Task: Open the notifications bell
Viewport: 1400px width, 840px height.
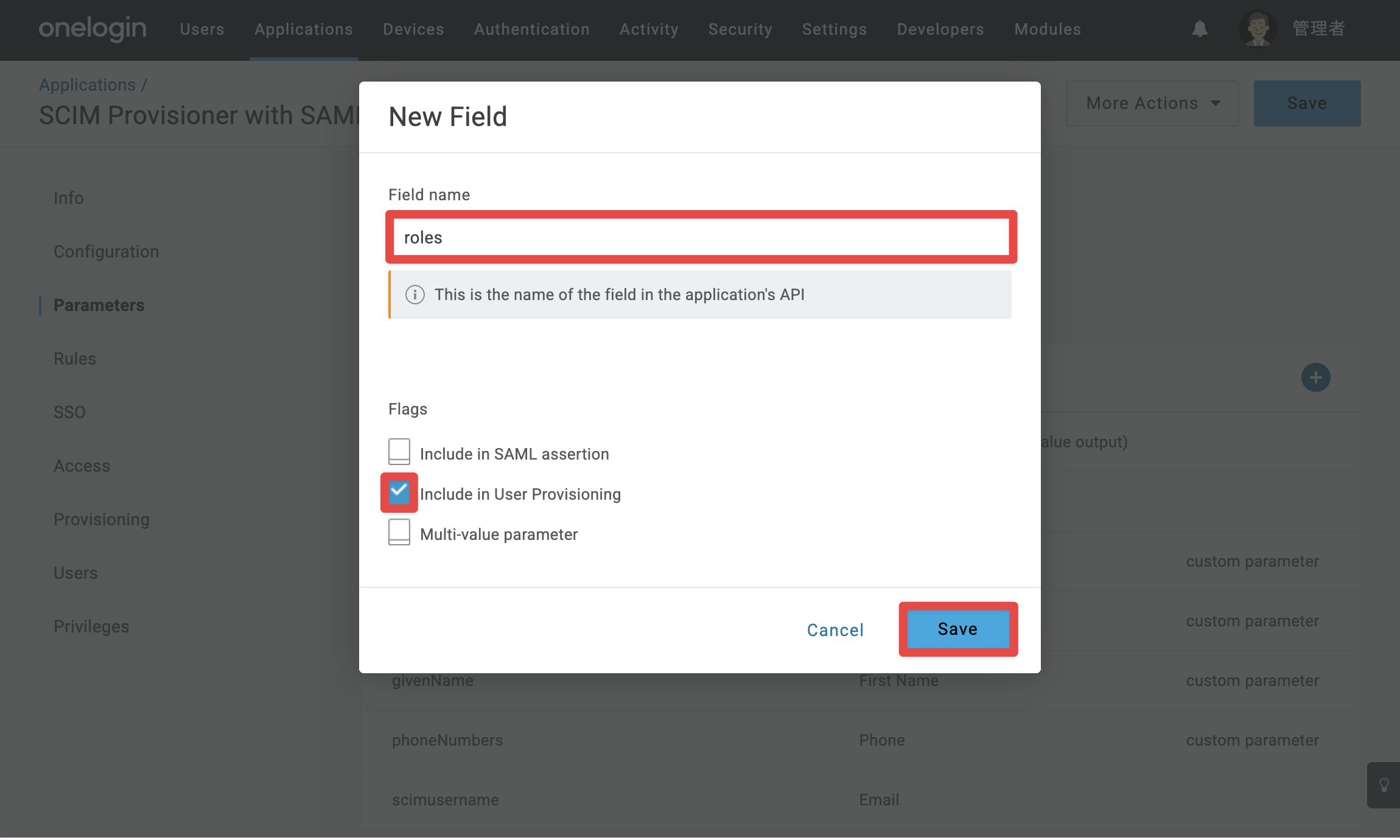Action: [x=1200, y=29]
